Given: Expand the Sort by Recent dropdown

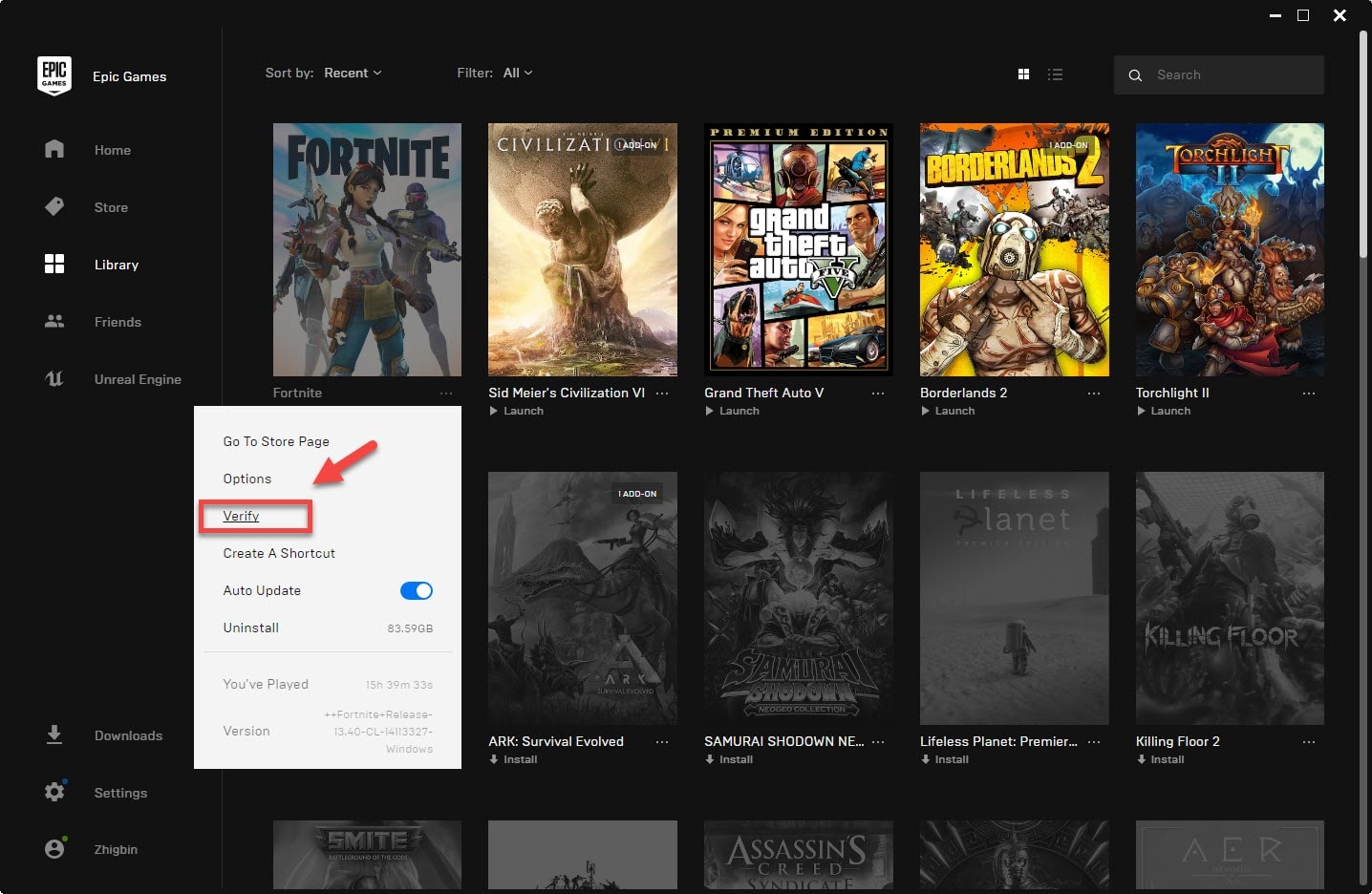Looking at the screenshot, I should click(x=353, y=73).
